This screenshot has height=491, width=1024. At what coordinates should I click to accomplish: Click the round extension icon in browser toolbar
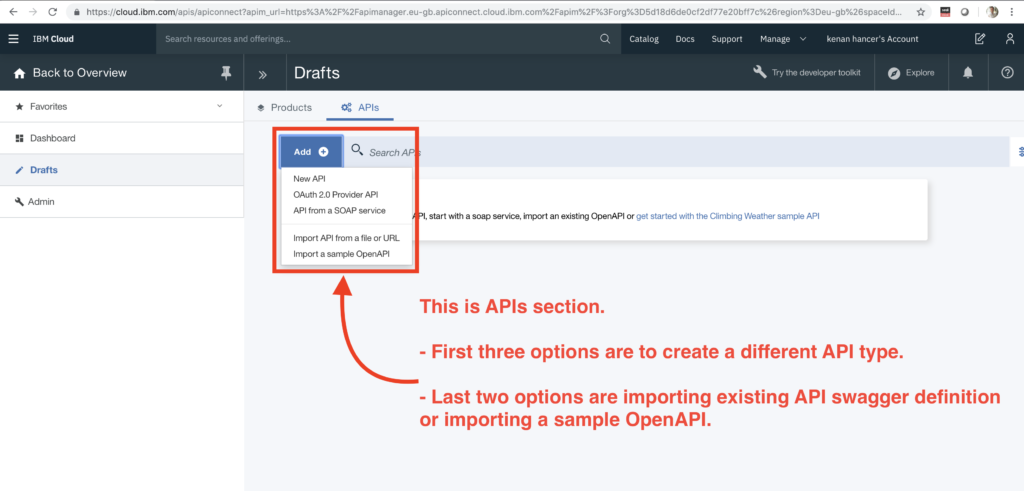(x=965, y=12)
